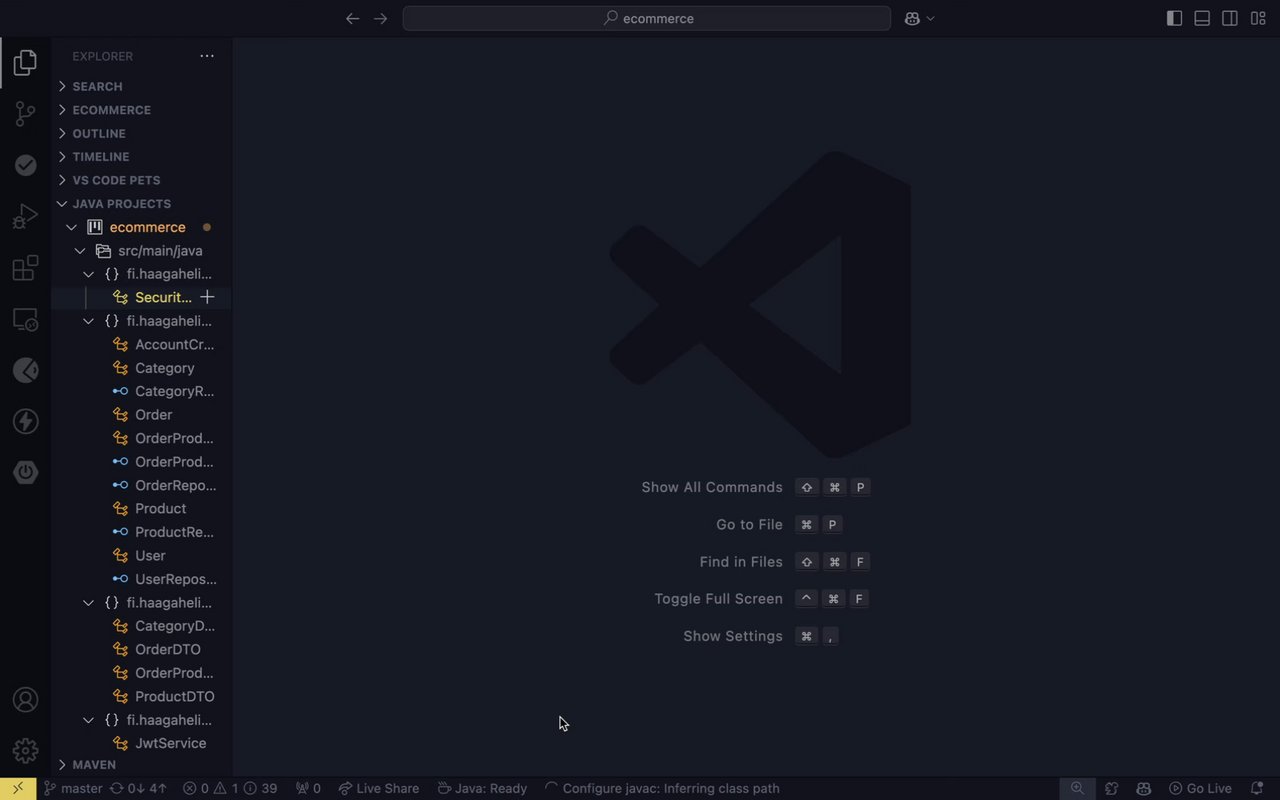This screenshot has width=1280, height=800.
Task: Open the Securit... class in the tree
Action: click(163, 297)
